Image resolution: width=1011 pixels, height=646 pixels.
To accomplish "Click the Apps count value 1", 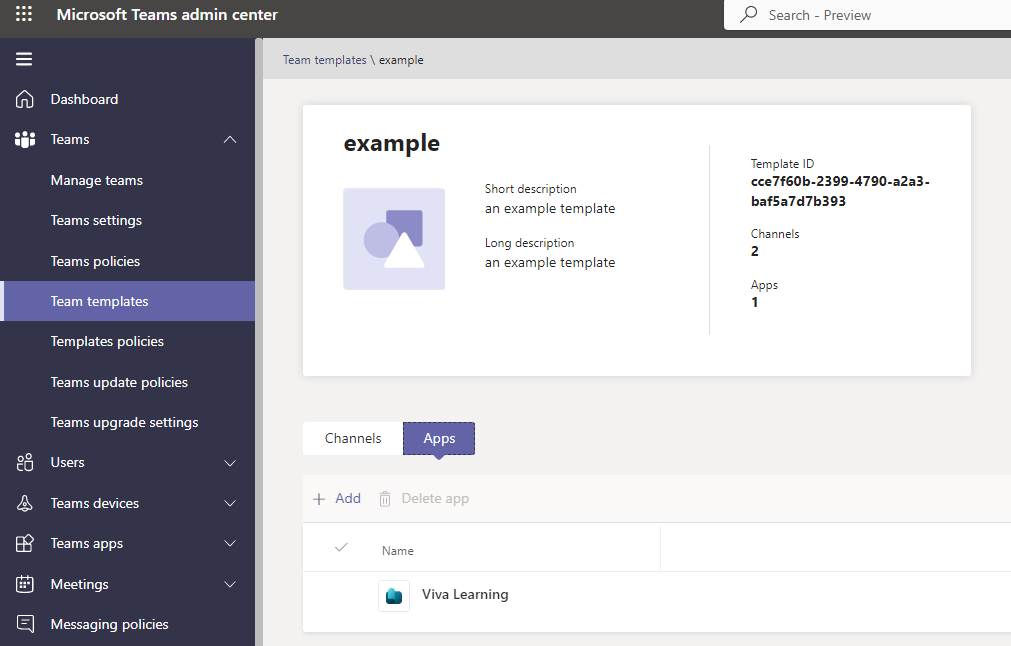I will point(754,302).
